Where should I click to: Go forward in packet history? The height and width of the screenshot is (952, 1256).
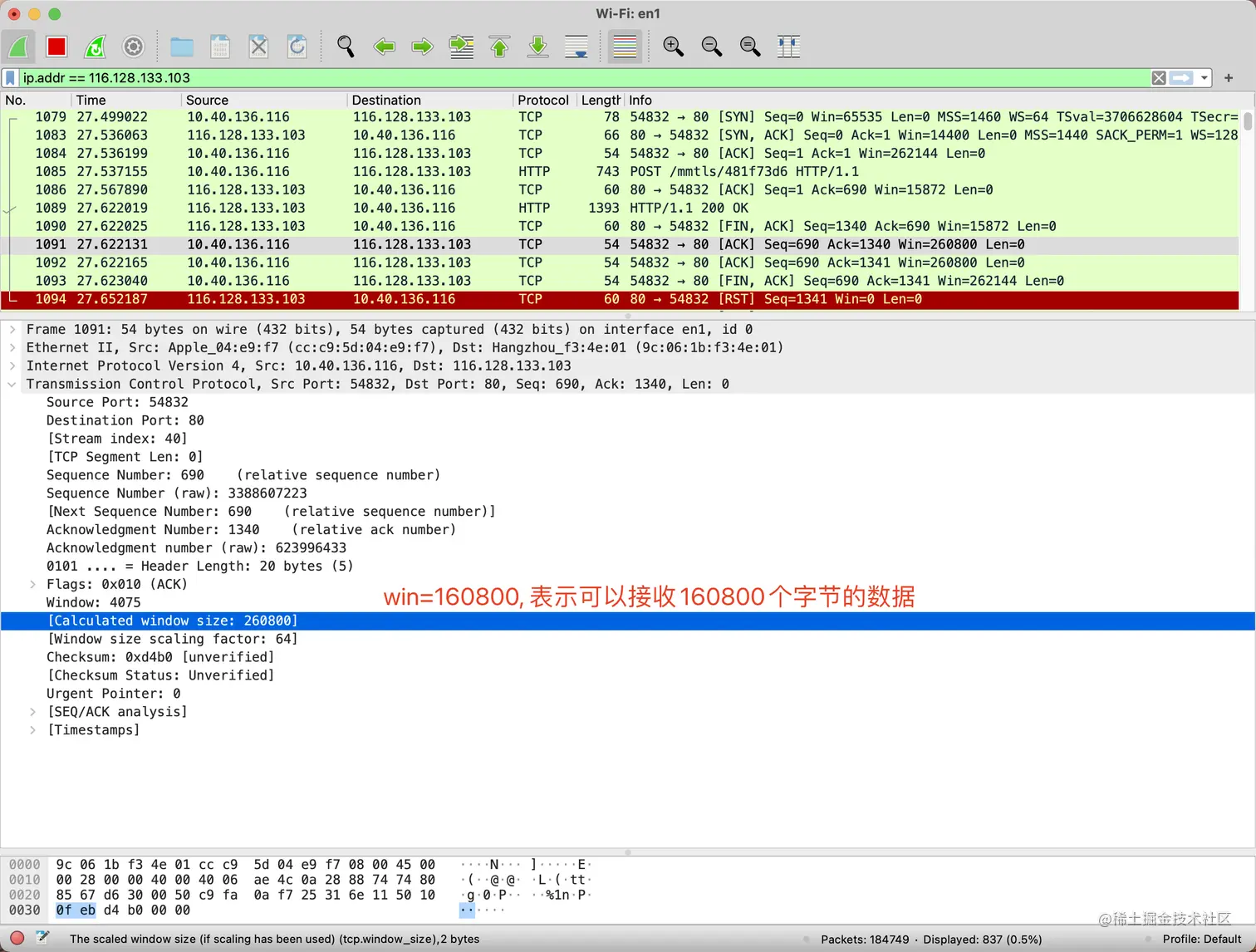423,47
